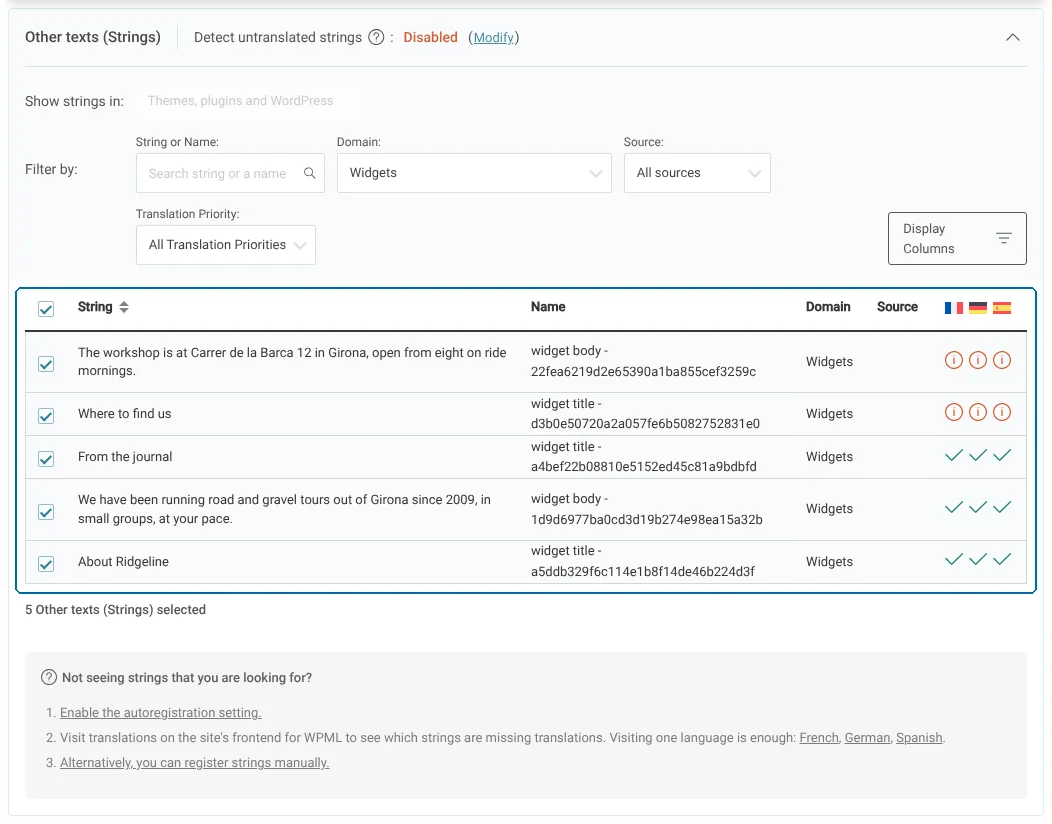Click the help icon beside Detect untranslated strings
The height and width of the screenshot is (824, 1052).
376,38
